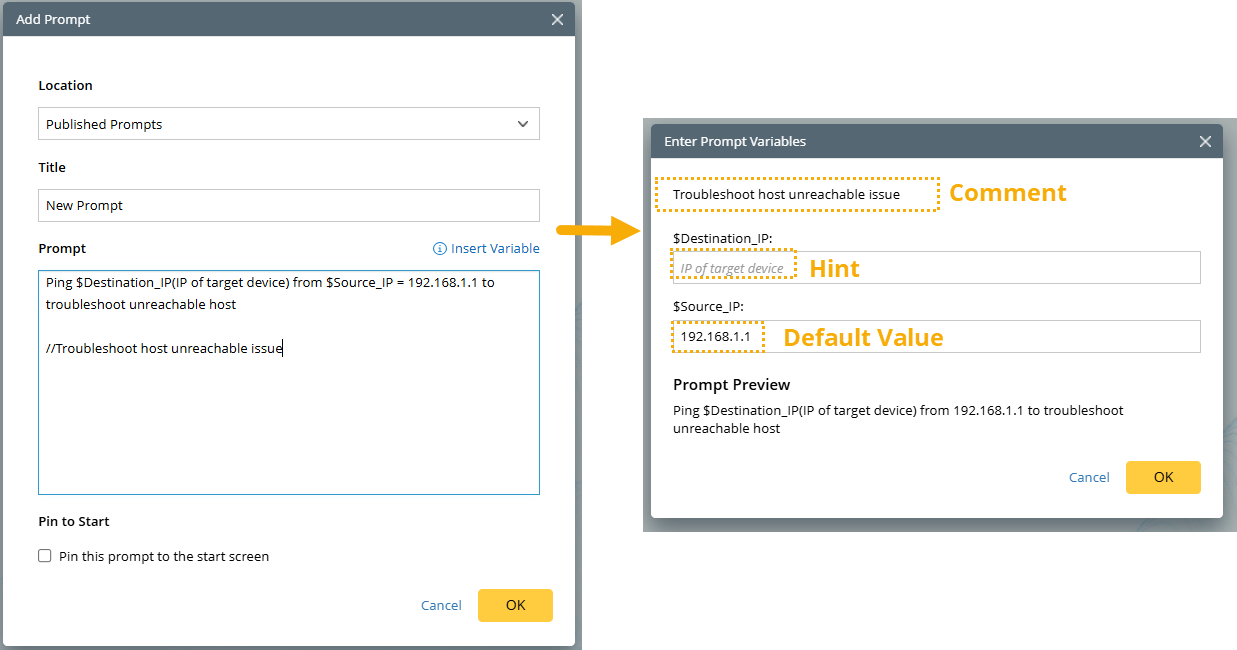Confirm Enter Prompt Variables with OK
The height and width of the screenshot is (650, 1237).
[1163, 477]
